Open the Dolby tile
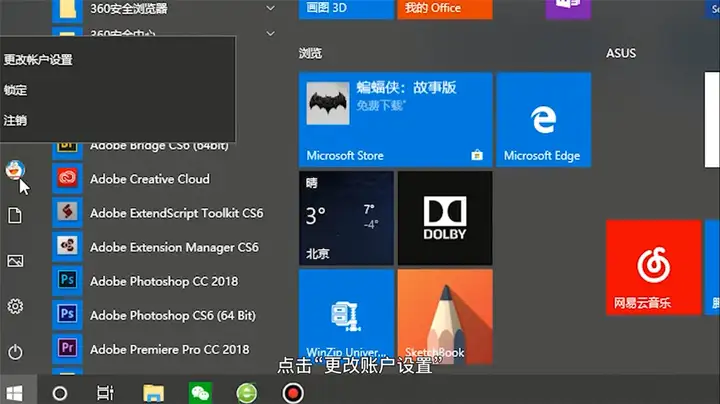 pyautogui.click(x=445, y=218)
